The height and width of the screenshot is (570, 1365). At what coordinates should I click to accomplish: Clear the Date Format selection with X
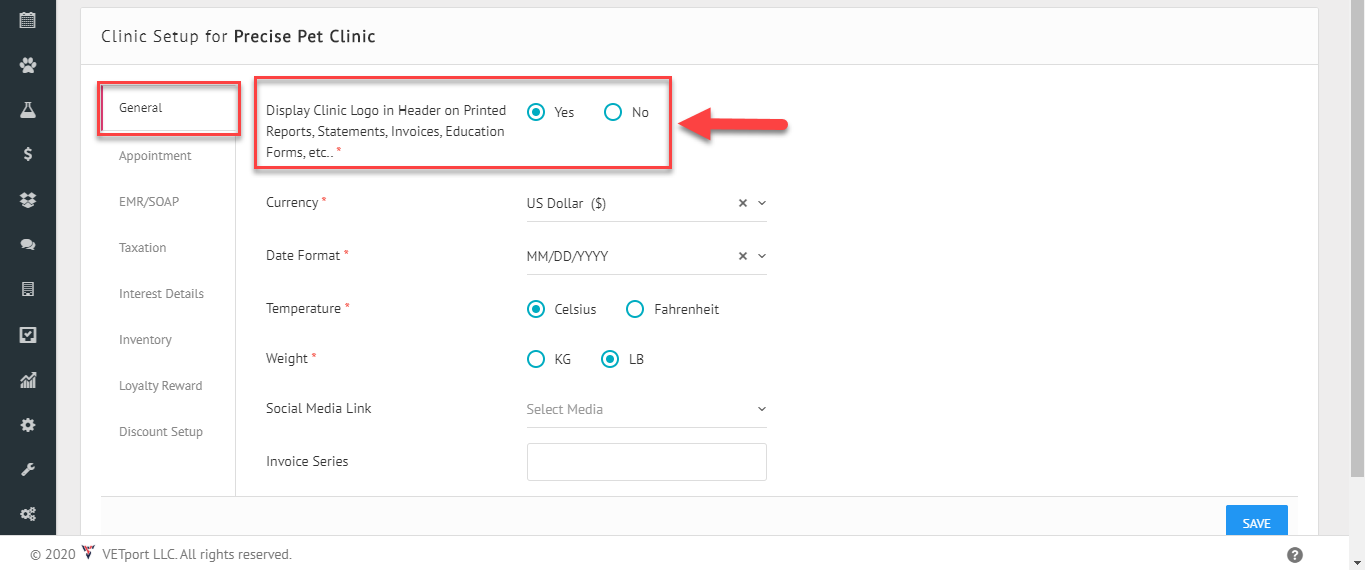743,256
